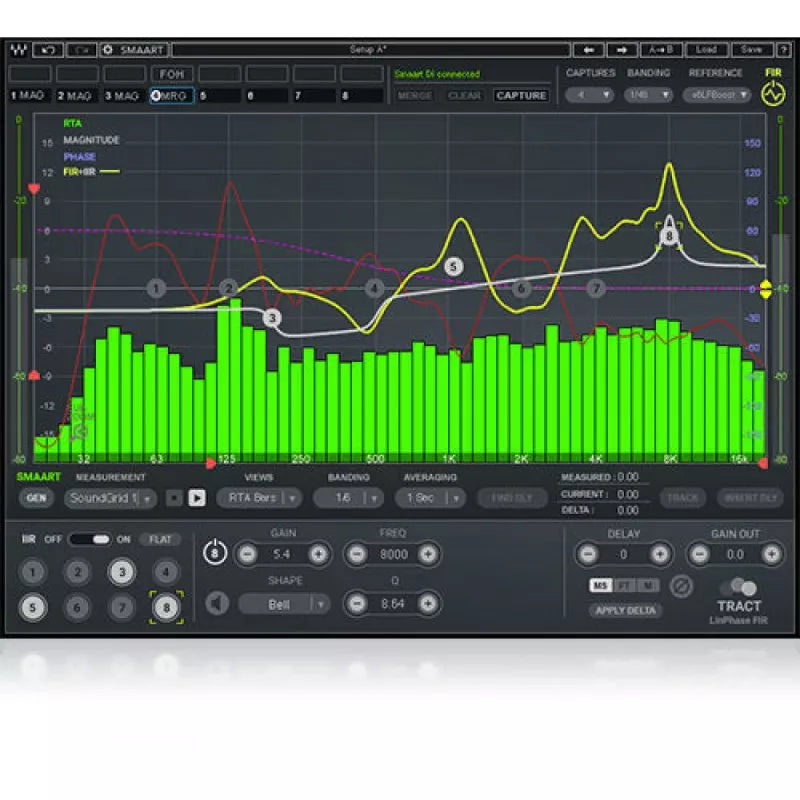800x800 pixels.
Task: Select filter node 6 on the graph
Action: pyautogui.click(x=521, y=289)
